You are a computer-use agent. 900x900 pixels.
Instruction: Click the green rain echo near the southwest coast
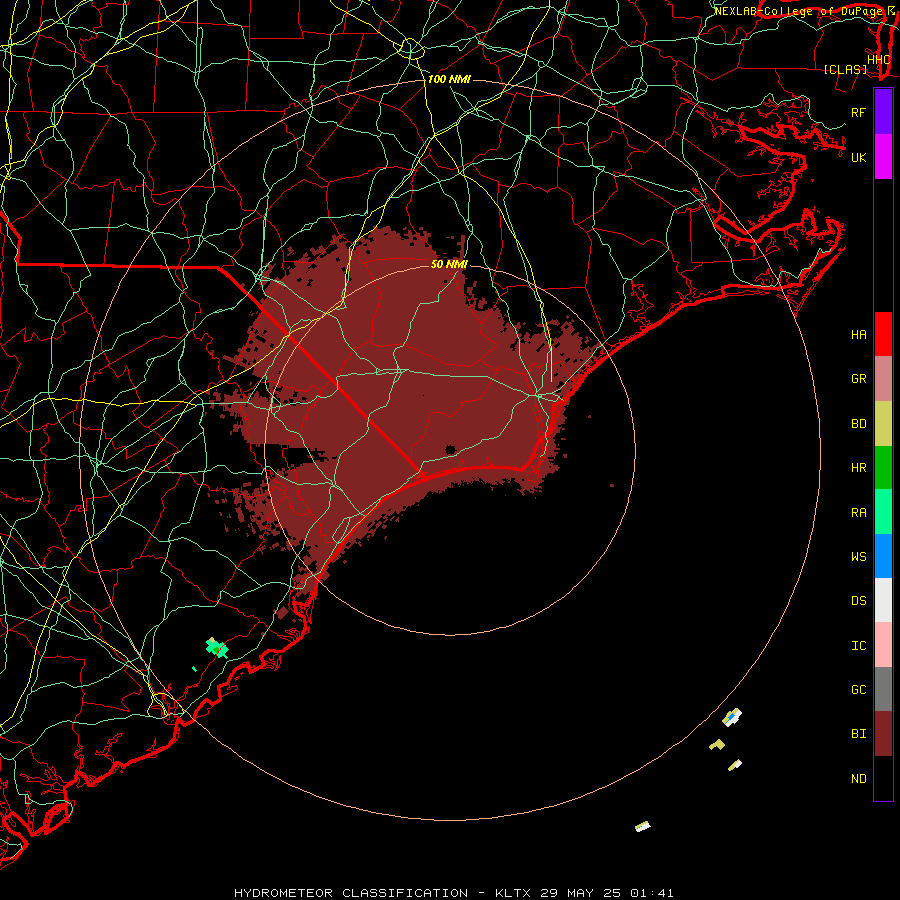click(x=217, y=648)
